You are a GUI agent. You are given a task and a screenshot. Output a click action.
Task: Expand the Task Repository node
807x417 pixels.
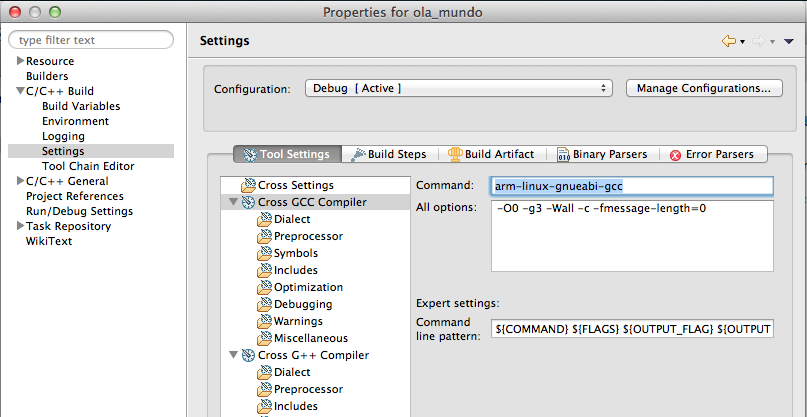[20, 225]
